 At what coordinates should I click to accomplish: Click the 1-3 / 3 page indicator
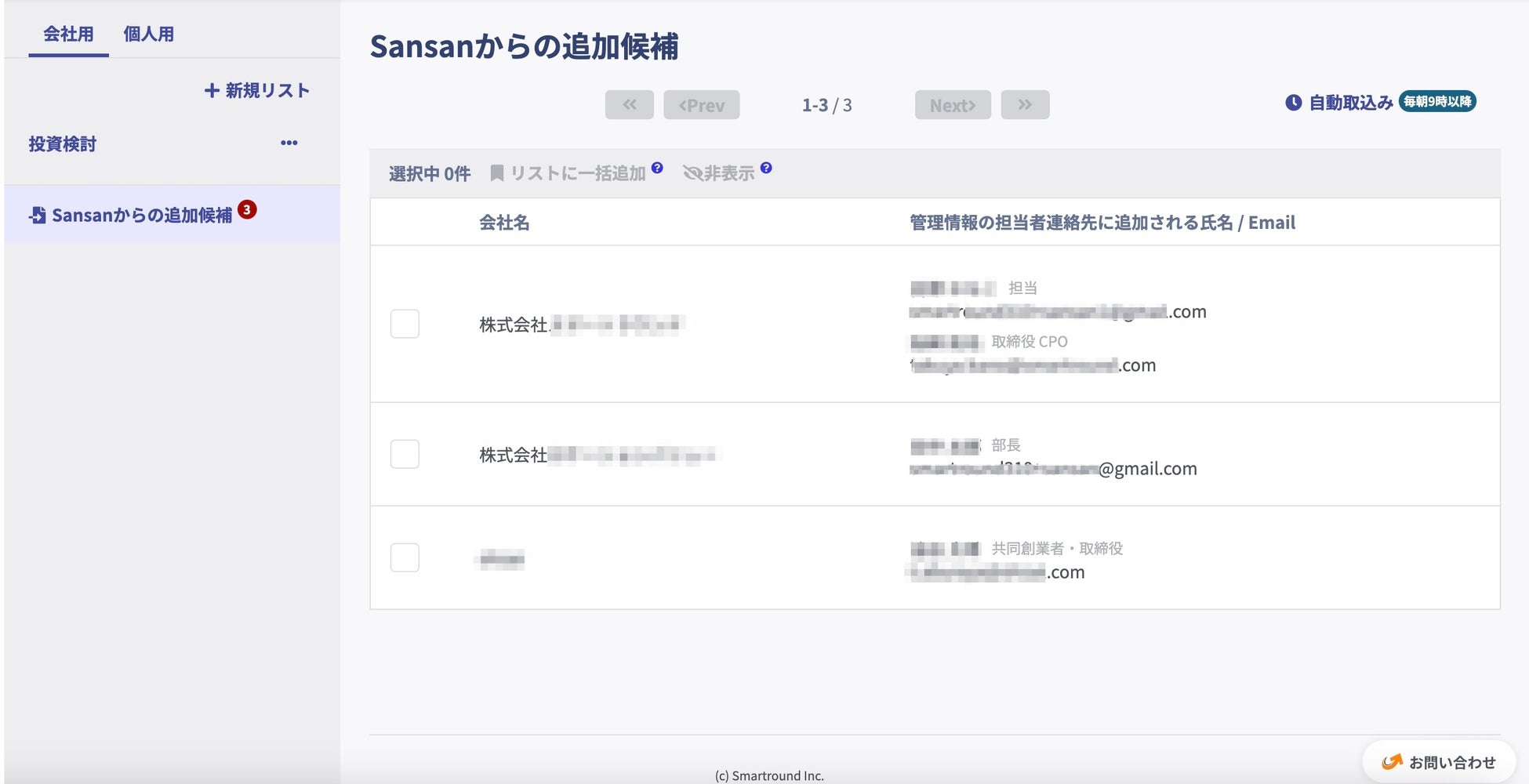pyautogui.click(x=826, y=105)
